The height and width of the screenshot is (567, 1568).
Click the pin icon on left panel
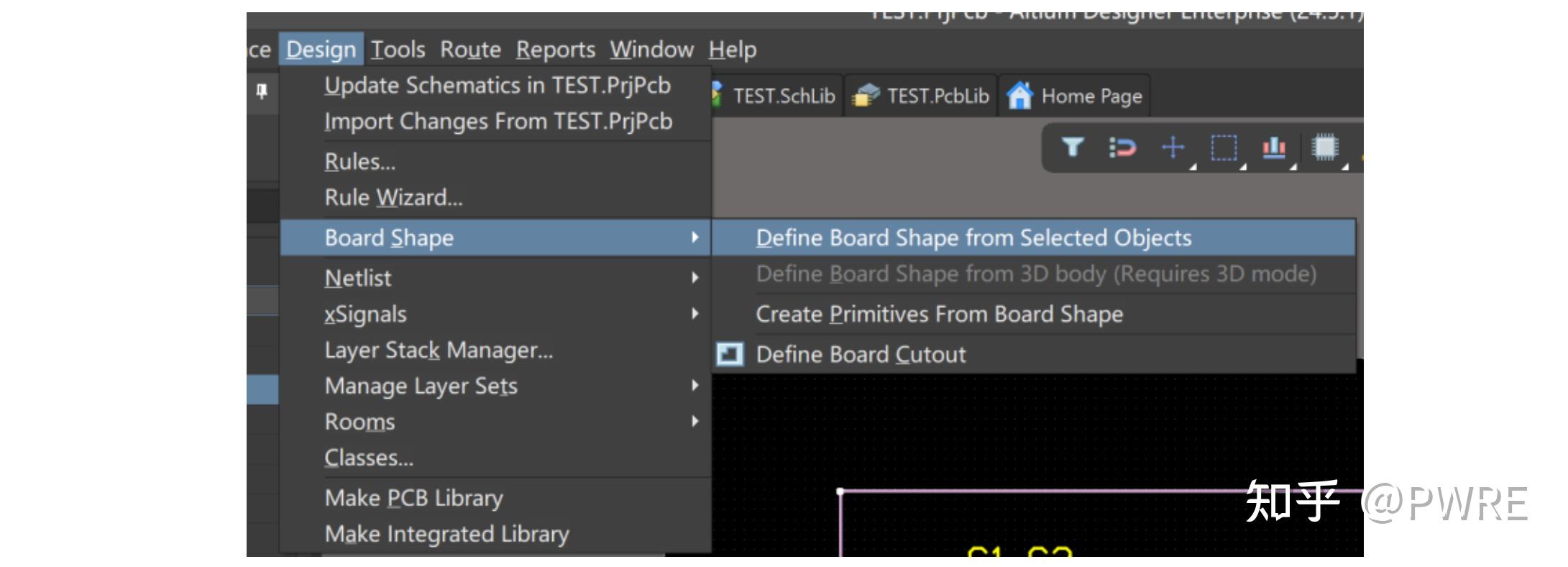pyautogui.click(x=262, y=91)
